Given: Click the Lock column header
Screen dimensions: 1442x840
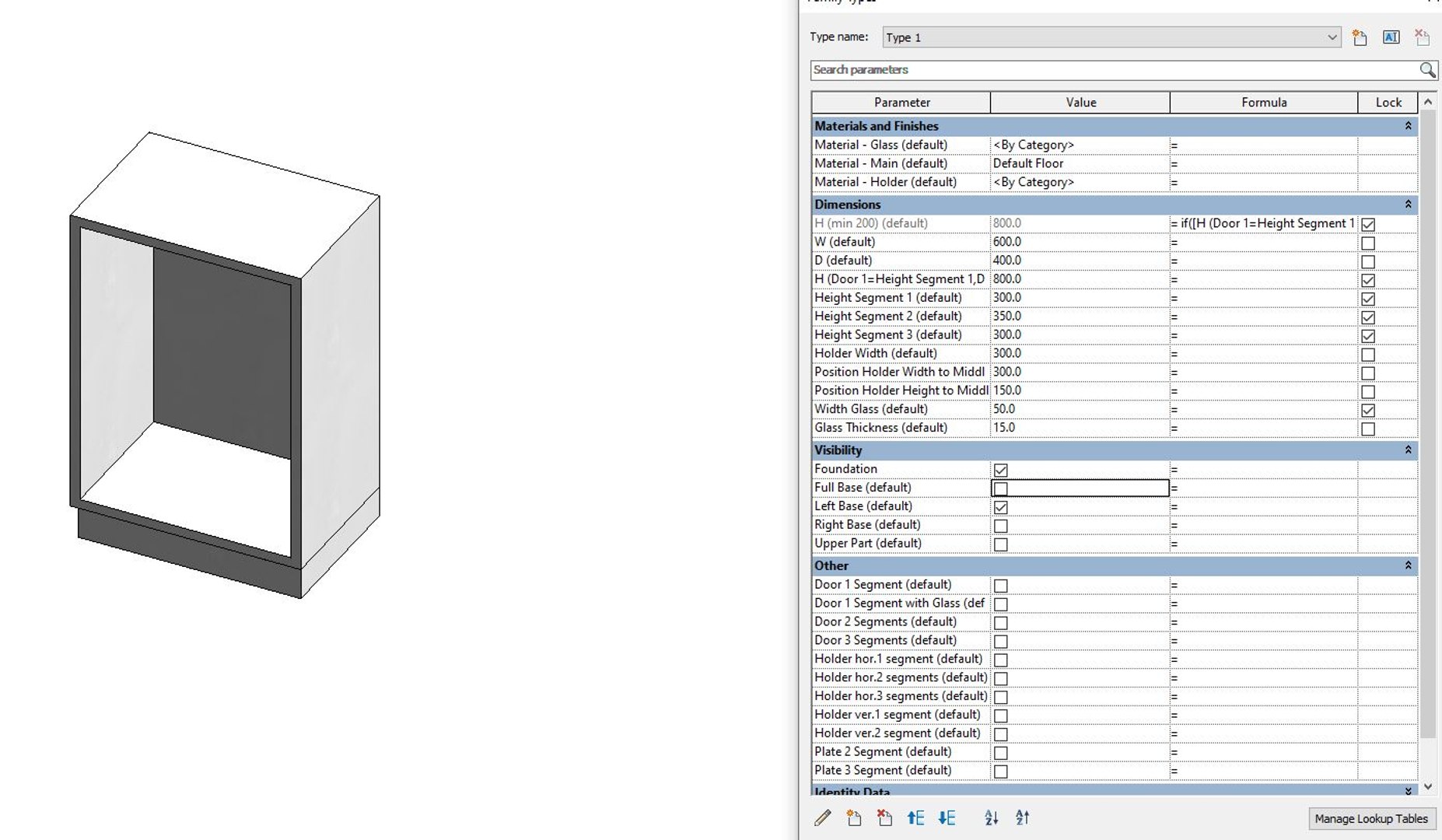Looking at the screenshot, I should tap(1388, 102).
